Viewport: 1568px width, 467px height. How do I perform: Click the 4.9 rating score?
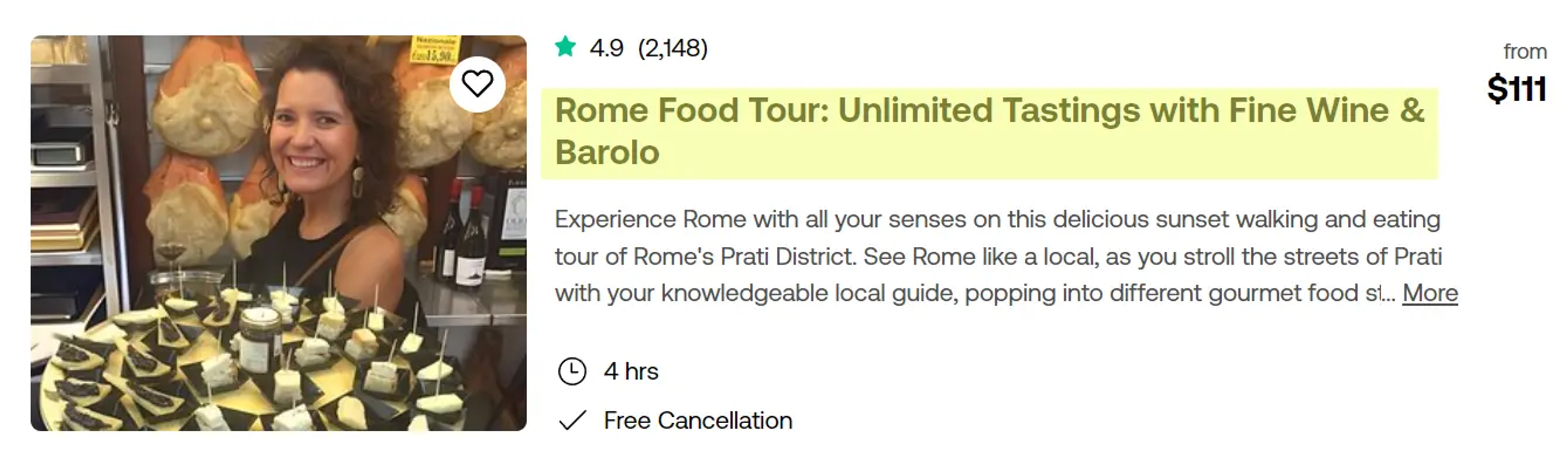pos(606,47)
